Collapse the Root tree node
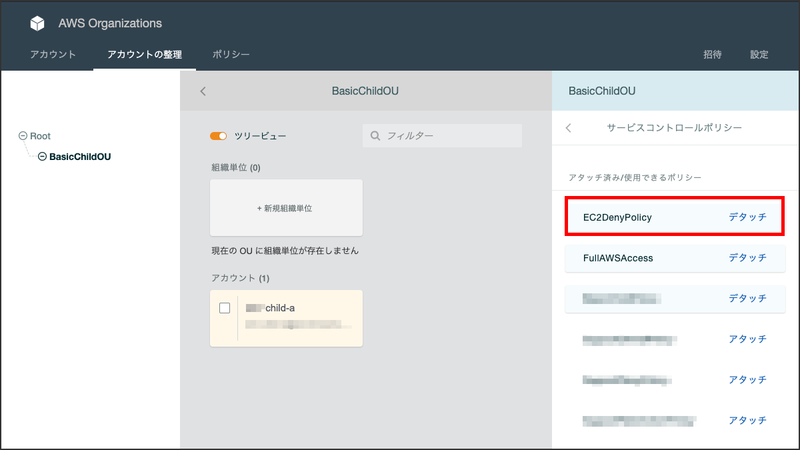Screen dimensions: 800x450 [x=23, y=136]
